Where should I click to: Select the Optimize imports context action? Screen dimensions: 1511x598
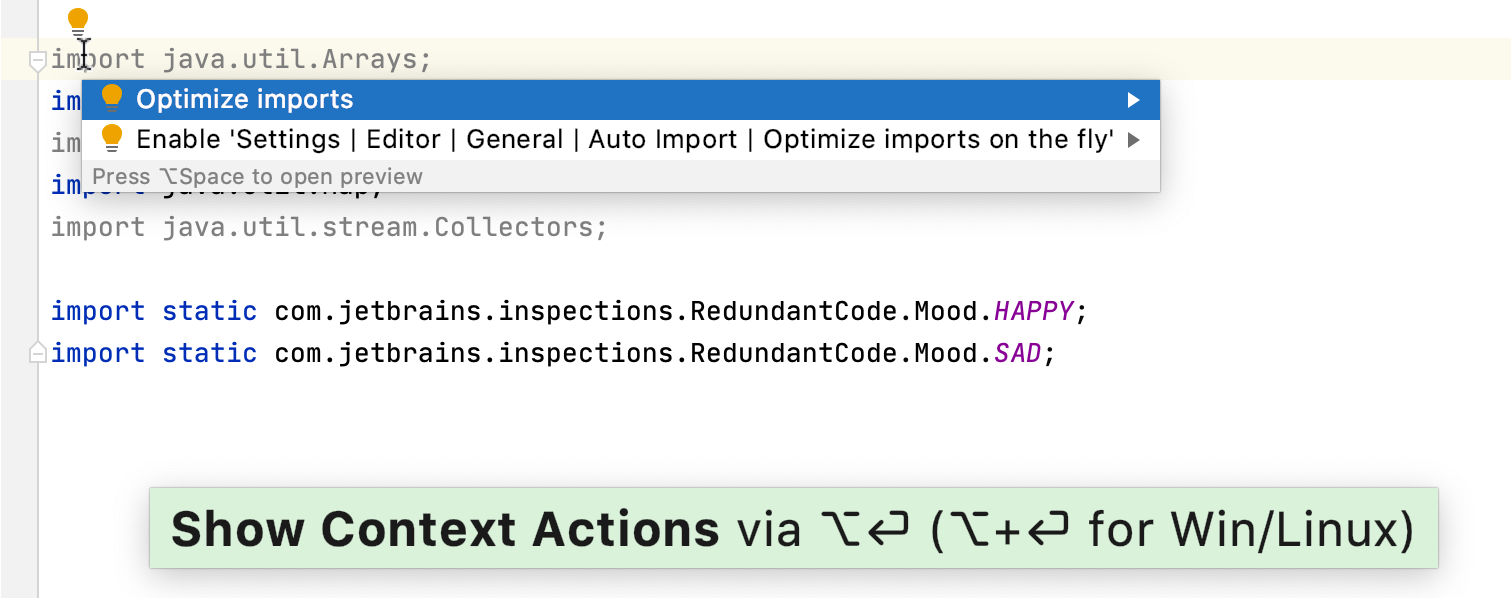point(245,100)
